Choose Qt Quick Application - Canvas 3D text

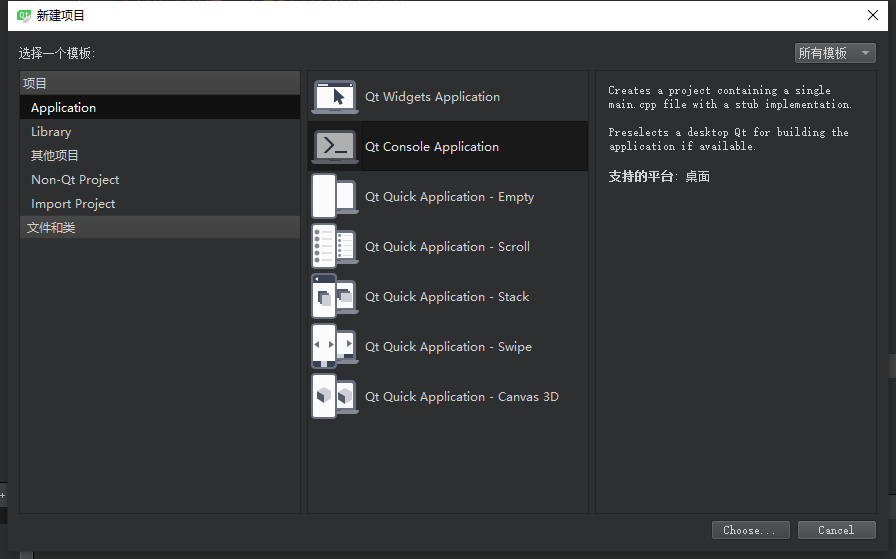pyautogui.click(x=462, y=397)
